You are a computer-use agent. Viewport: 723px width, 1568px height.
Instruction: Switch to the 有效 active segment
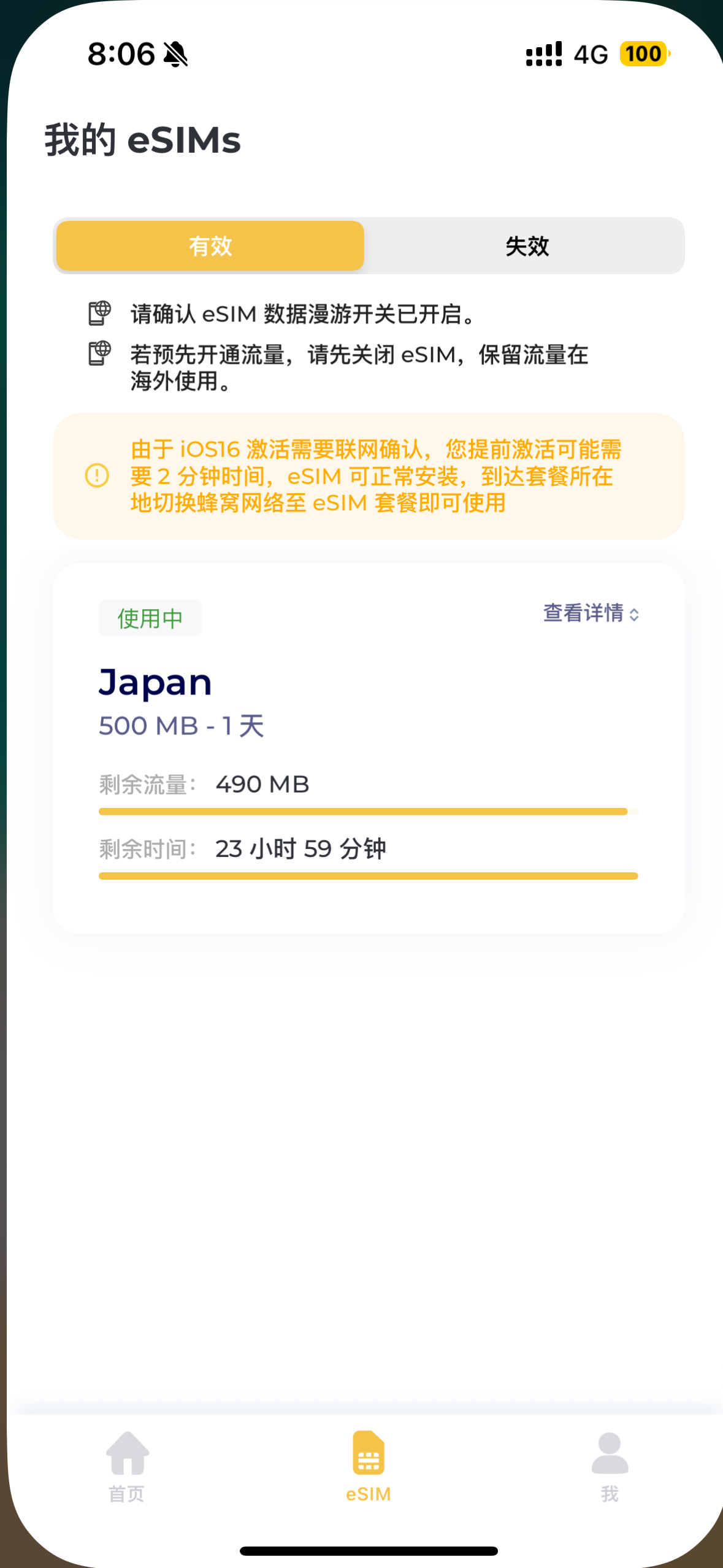point(210,246)
